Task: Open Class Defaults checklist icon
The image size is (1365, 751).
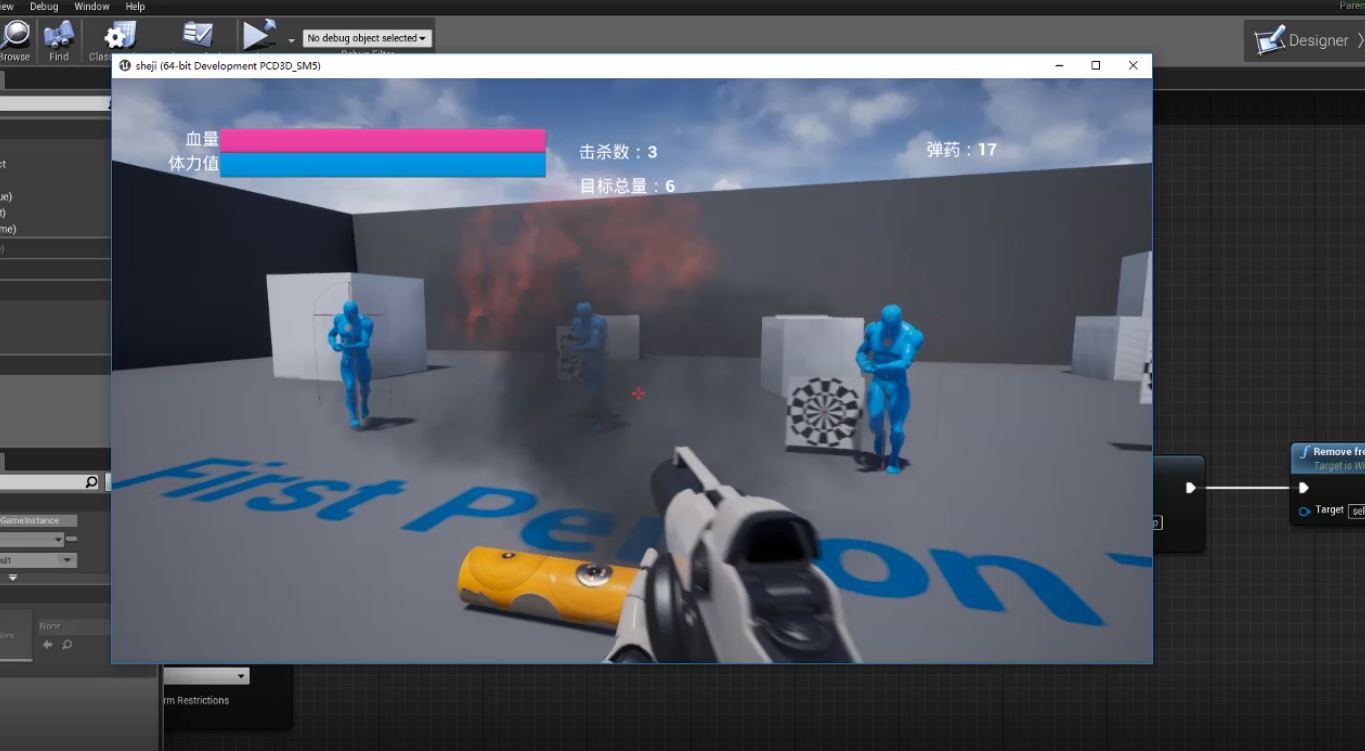Action: [x=197, y=36]
